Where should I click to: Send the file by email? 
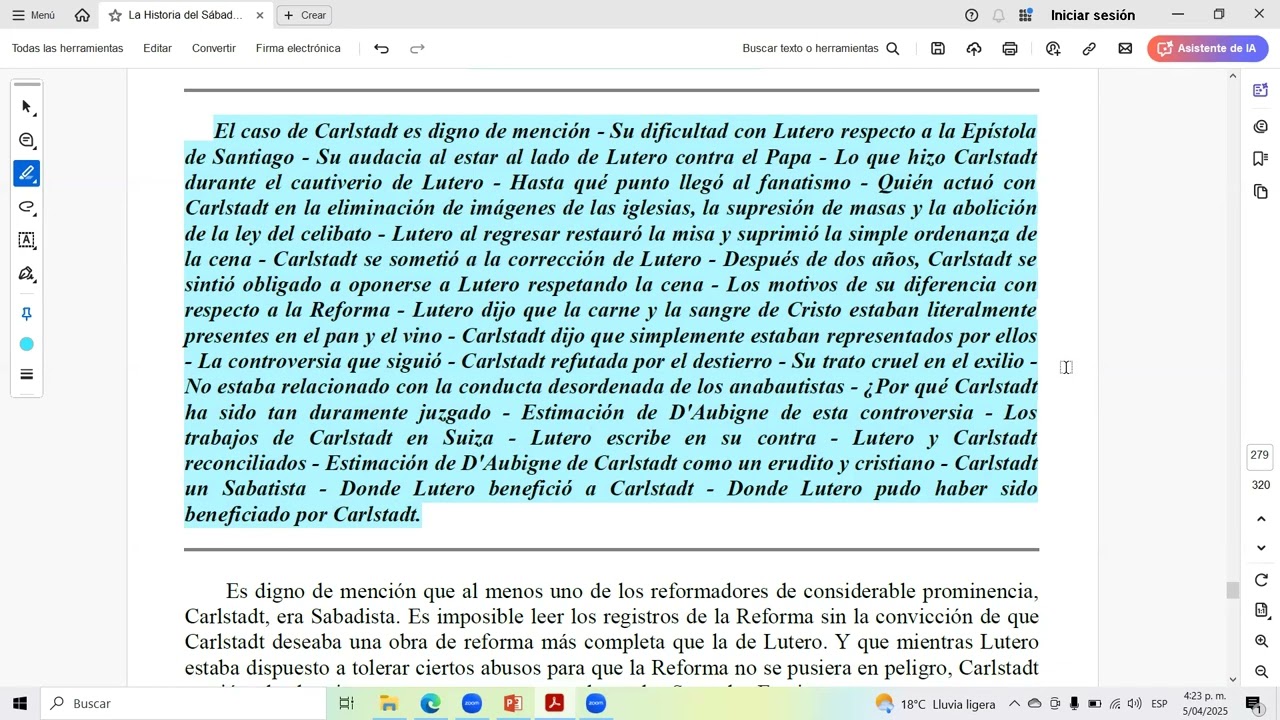coord(1125,48)
